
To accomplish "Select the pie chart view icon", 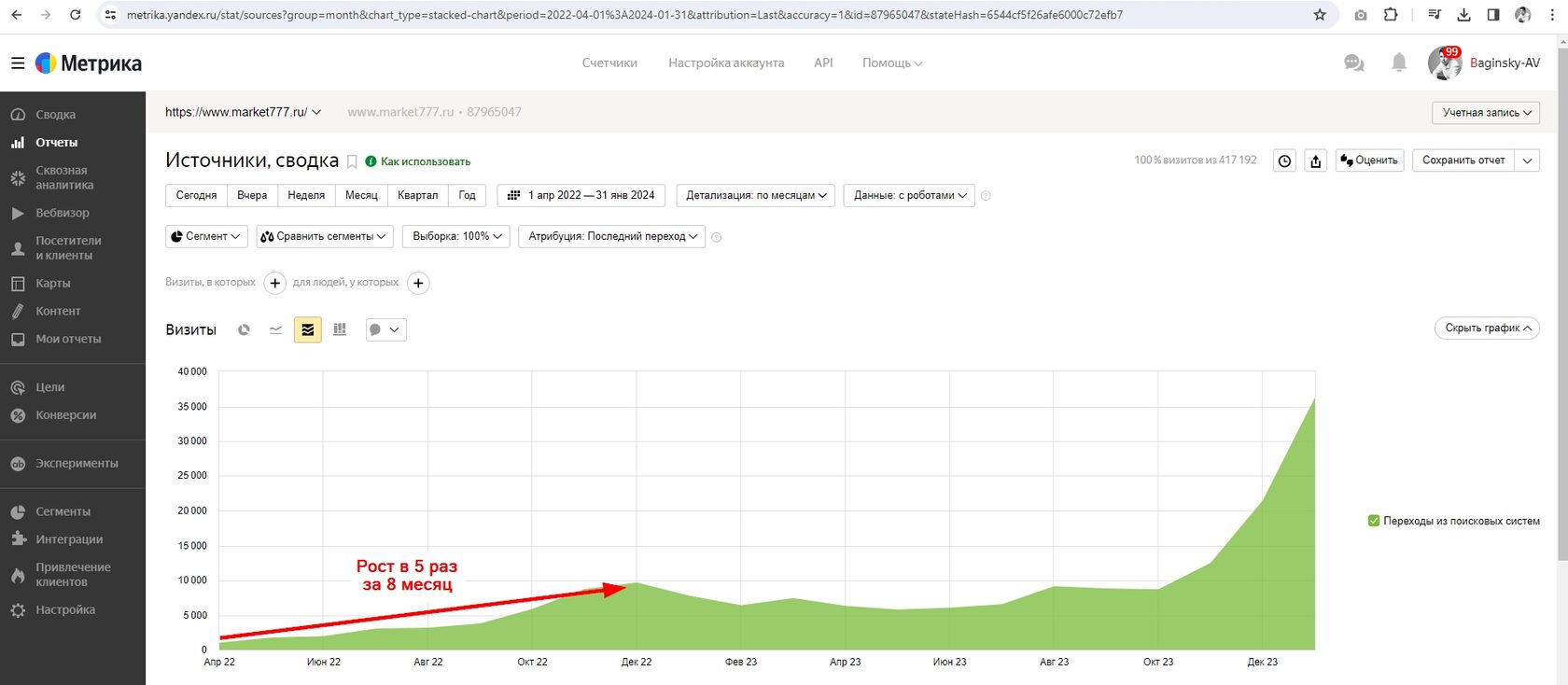I will 245,329.
